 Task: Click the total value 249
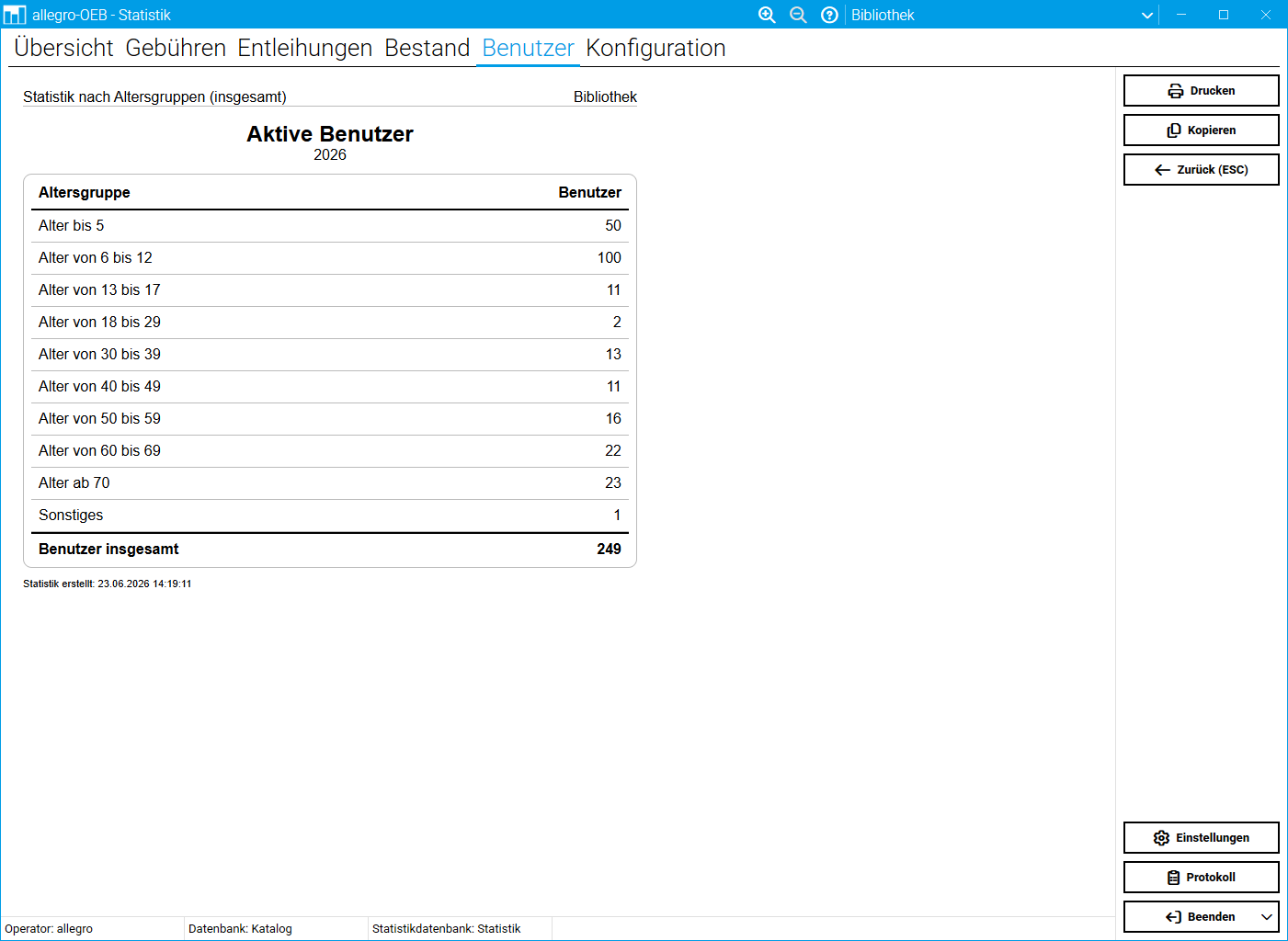coord(609,549)
